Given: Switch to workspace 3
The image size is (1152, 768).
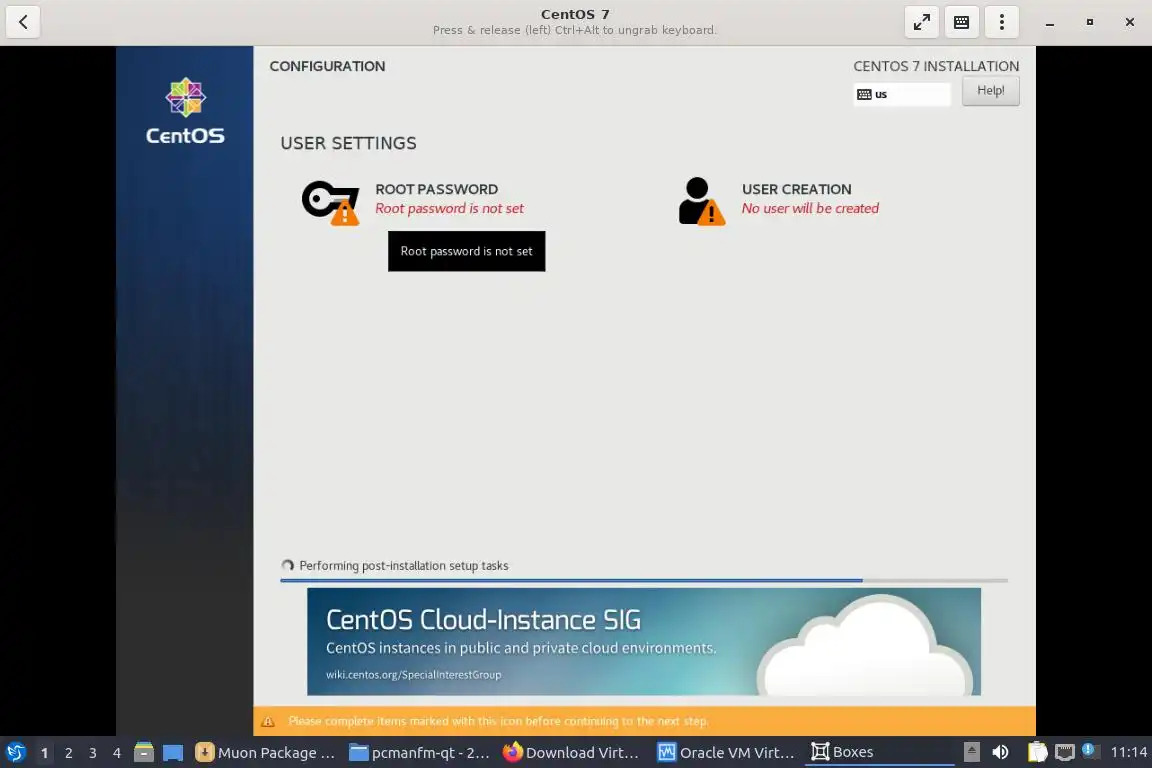Looking at the screenshot, I should tap(93, 753).
